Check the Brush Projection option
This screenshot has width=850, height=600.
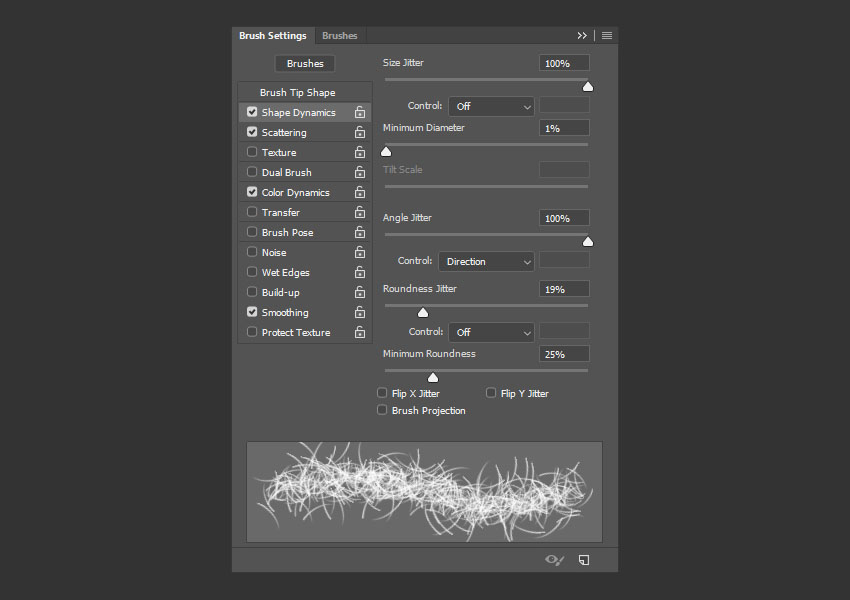pos(382,410)
